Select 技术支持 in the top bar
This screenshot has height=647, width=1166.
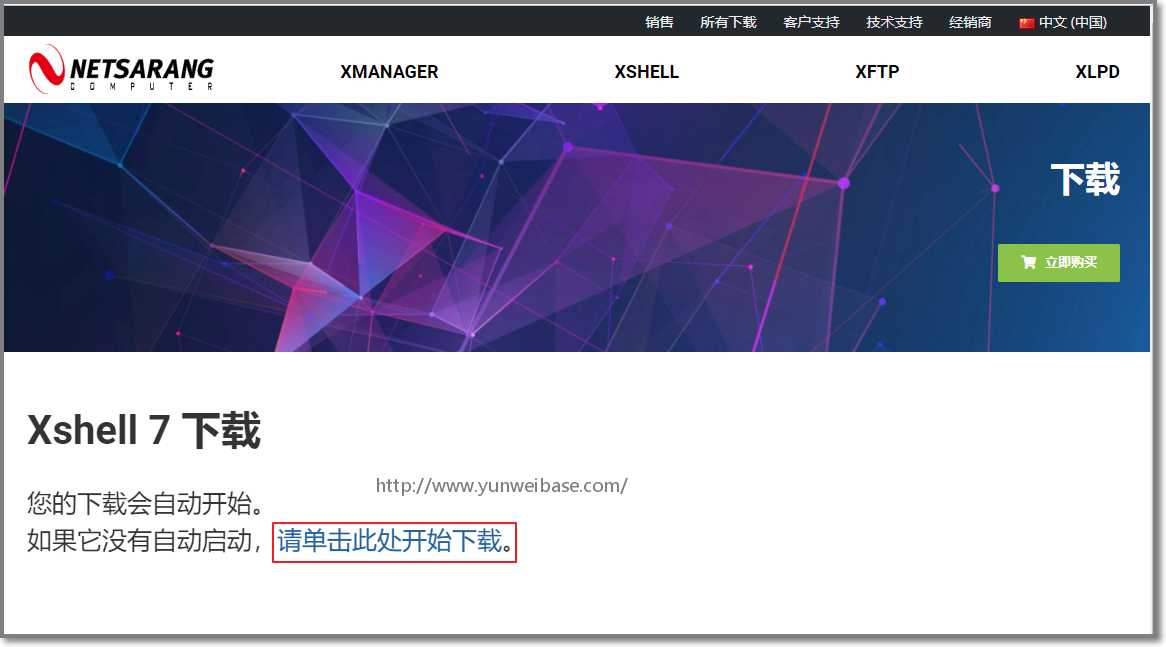(895, 22)
